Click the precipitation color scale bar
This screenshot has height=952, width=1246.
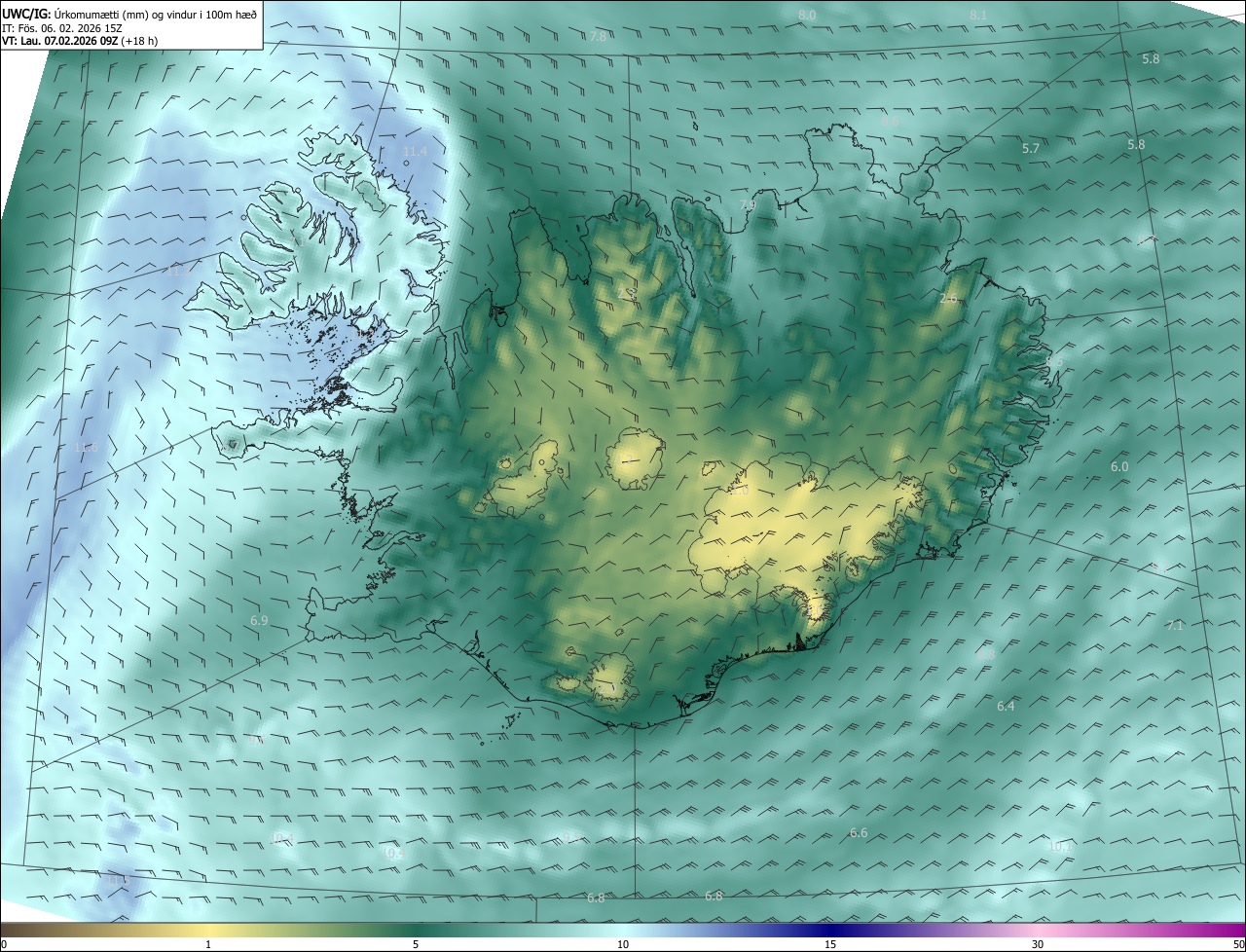click(x=623, y=930)
